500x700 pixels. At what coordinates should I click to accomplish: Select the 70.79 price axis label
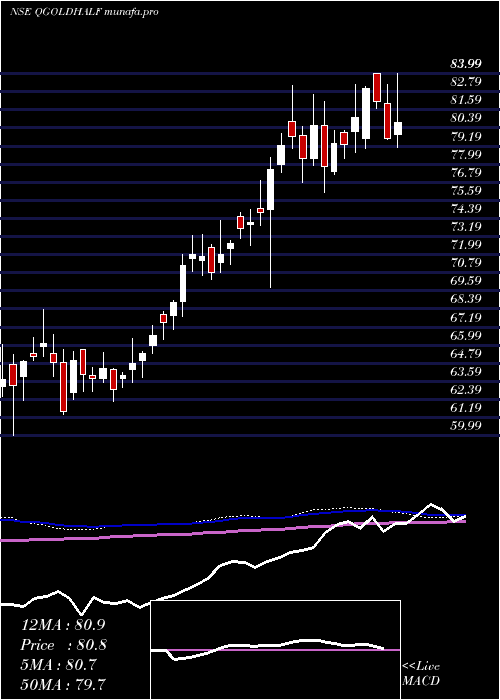coord(466,262)
